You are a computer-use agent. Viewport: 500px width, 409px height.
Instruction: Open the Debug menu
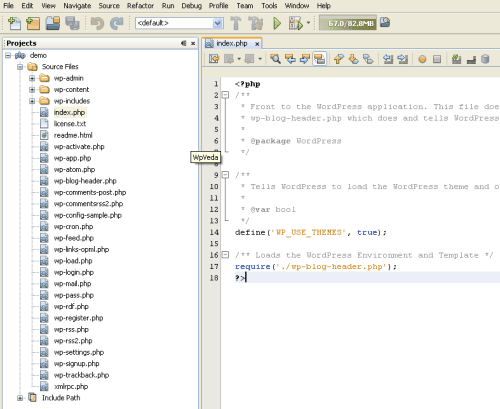point(191,6)
